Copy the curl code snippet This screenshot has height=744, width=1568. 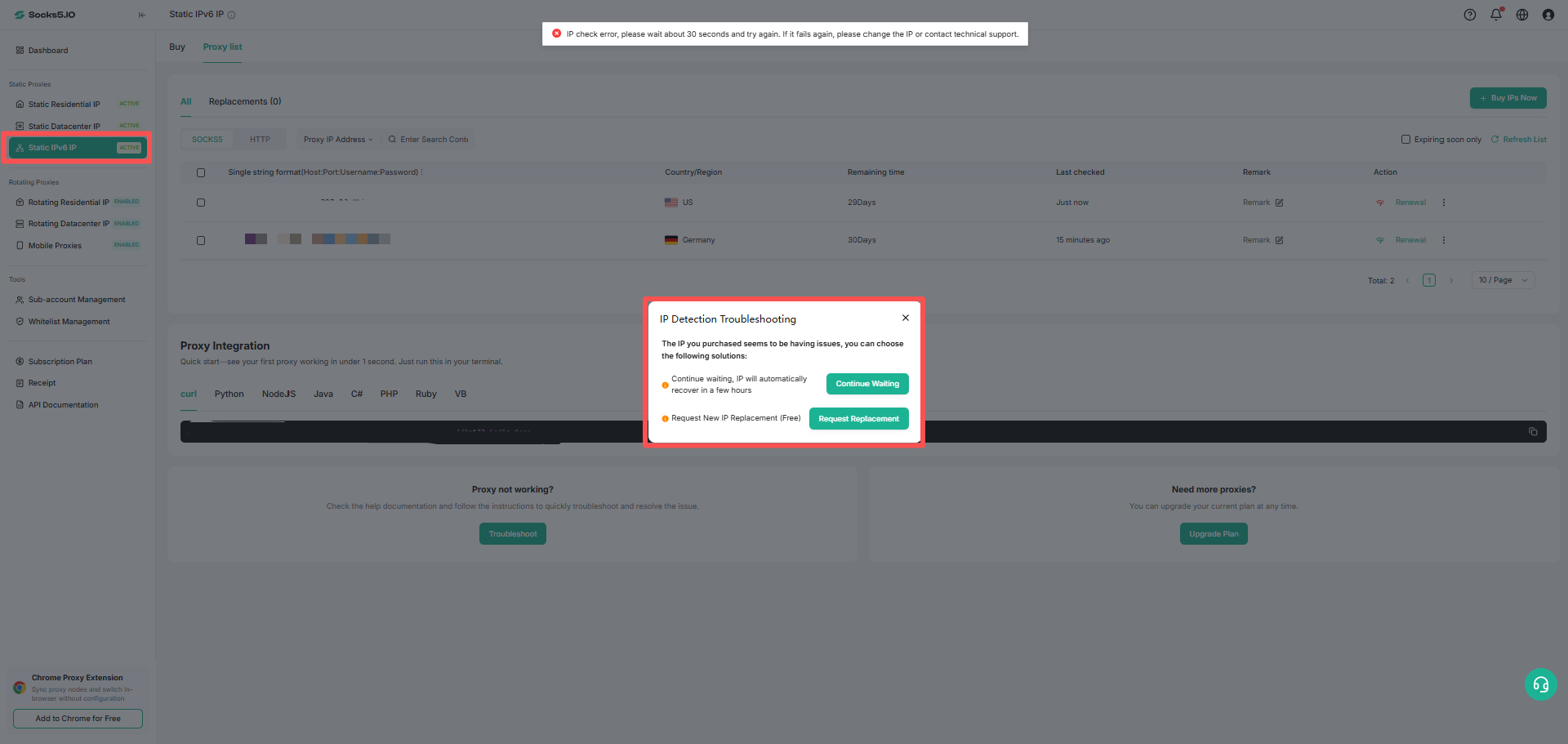click(x=1533, y=432)
